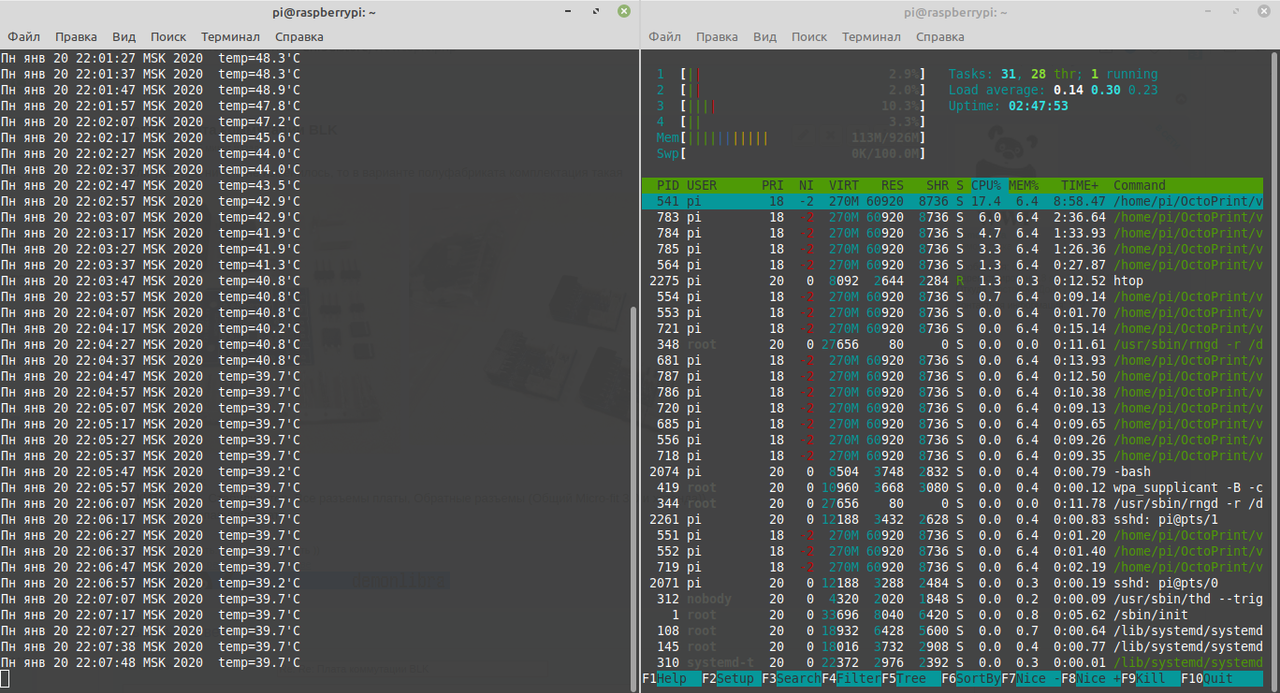Image resolution: width=1280 pixels, height=693 pixels.
Task: Click the Command column header in htop
Action: coord(1139,185)
